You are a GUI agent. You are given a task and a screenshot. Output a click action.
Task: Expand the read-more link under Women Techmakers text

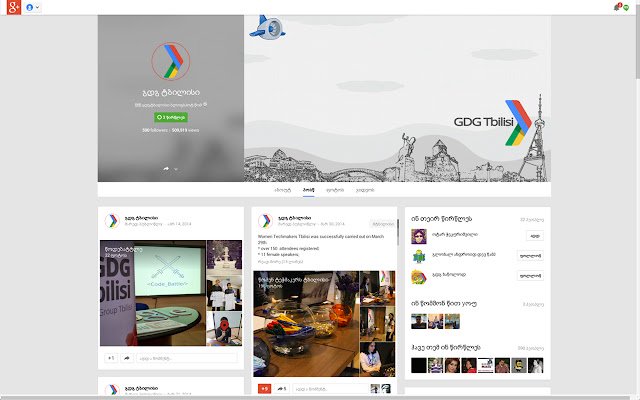pos(280,262)
